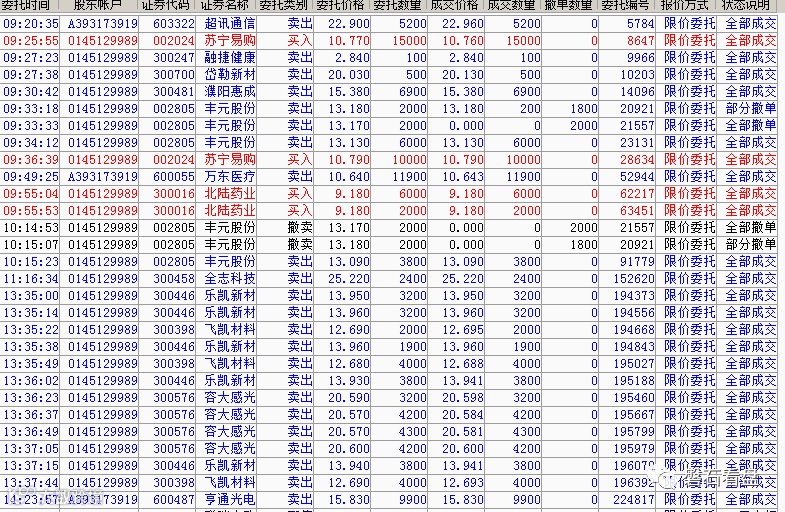Select order number 195667
785x512 pixels.
point(634,415)
